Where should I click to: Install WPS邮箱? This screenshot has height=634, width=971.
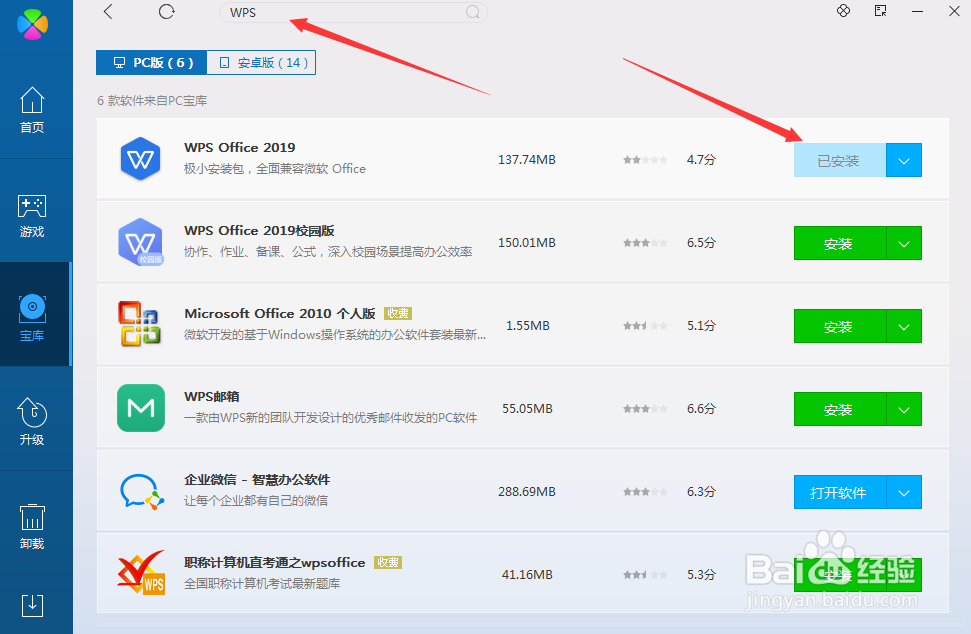[840, 409]
